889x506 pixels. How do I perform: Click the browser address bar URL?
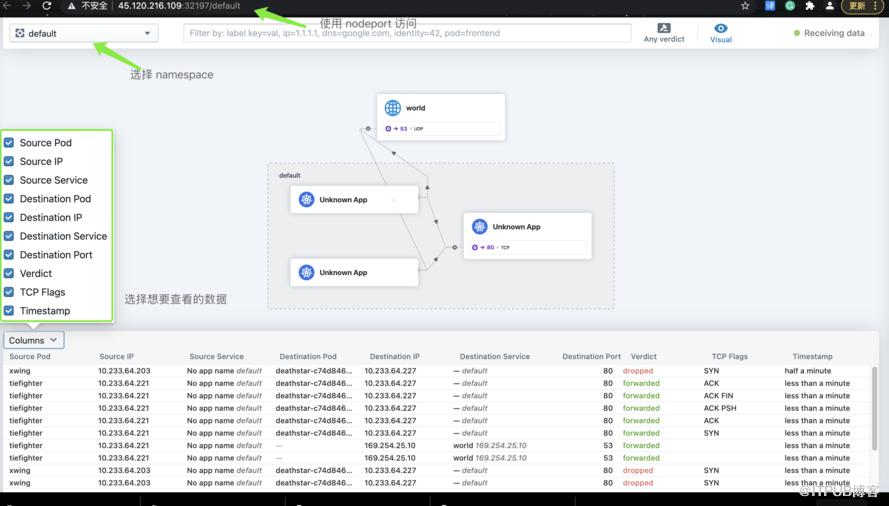pos(179,6)
